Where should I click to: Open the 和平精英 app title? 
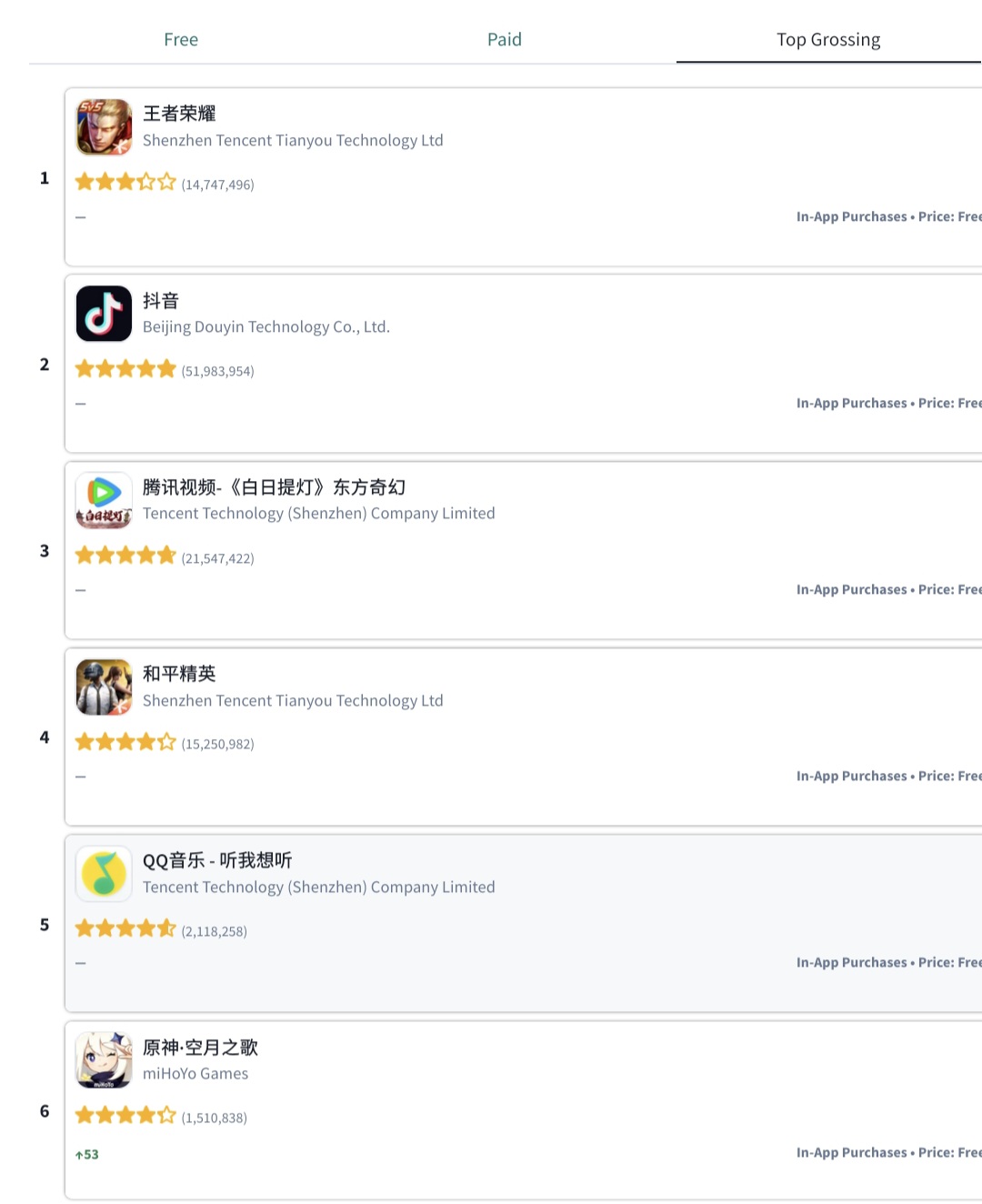click(x=179, y=674)
